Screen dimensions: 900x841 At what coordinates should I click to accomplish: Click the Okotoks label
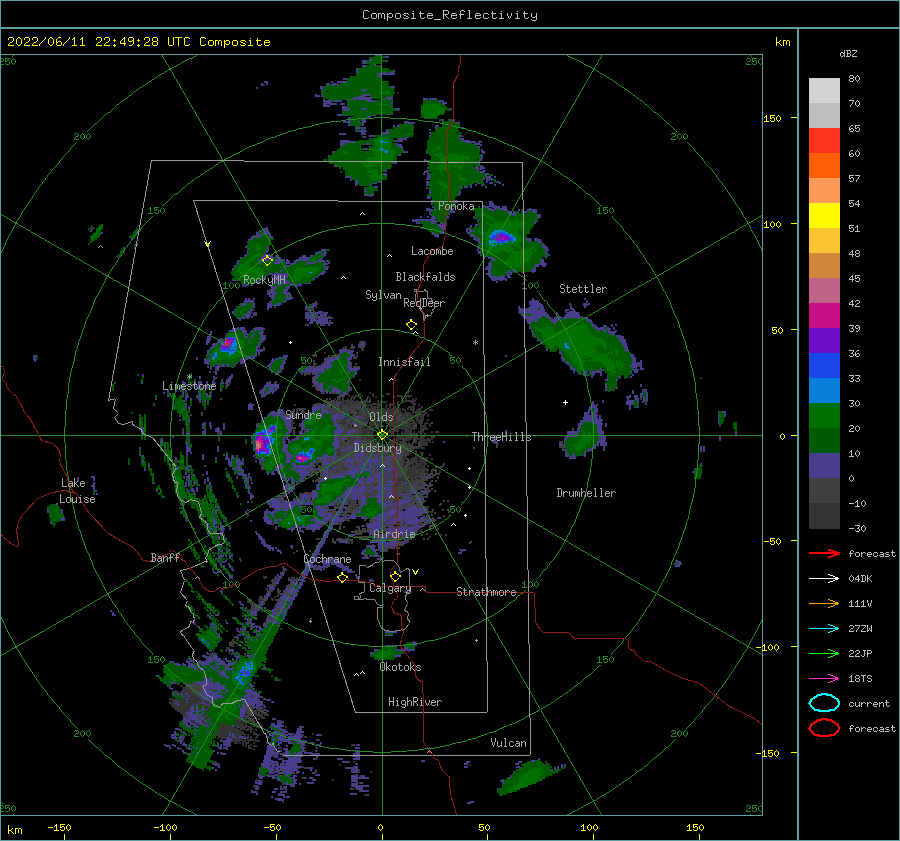click(400, 667)
